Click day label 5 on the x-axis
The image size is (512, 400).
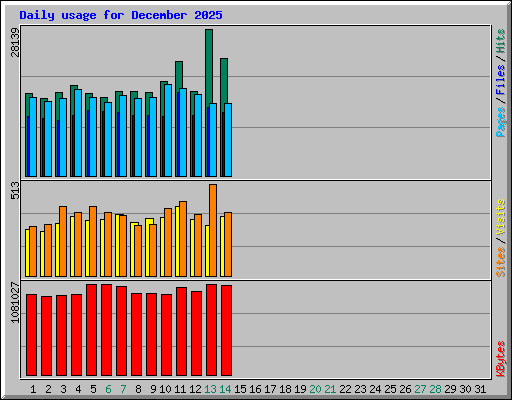[93, 389]
